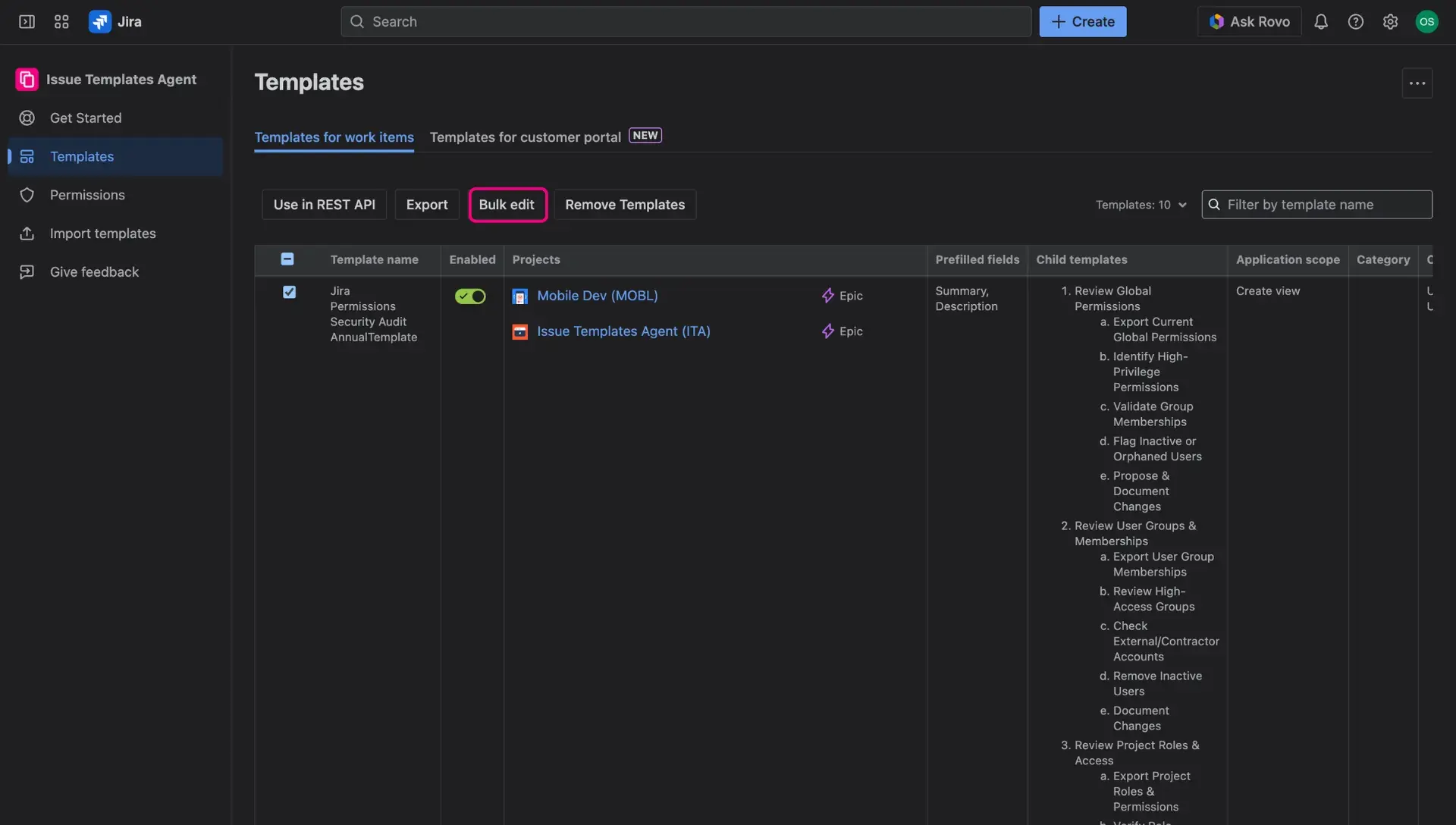
Task: Click the Create view link
Action: [1269, 290]
